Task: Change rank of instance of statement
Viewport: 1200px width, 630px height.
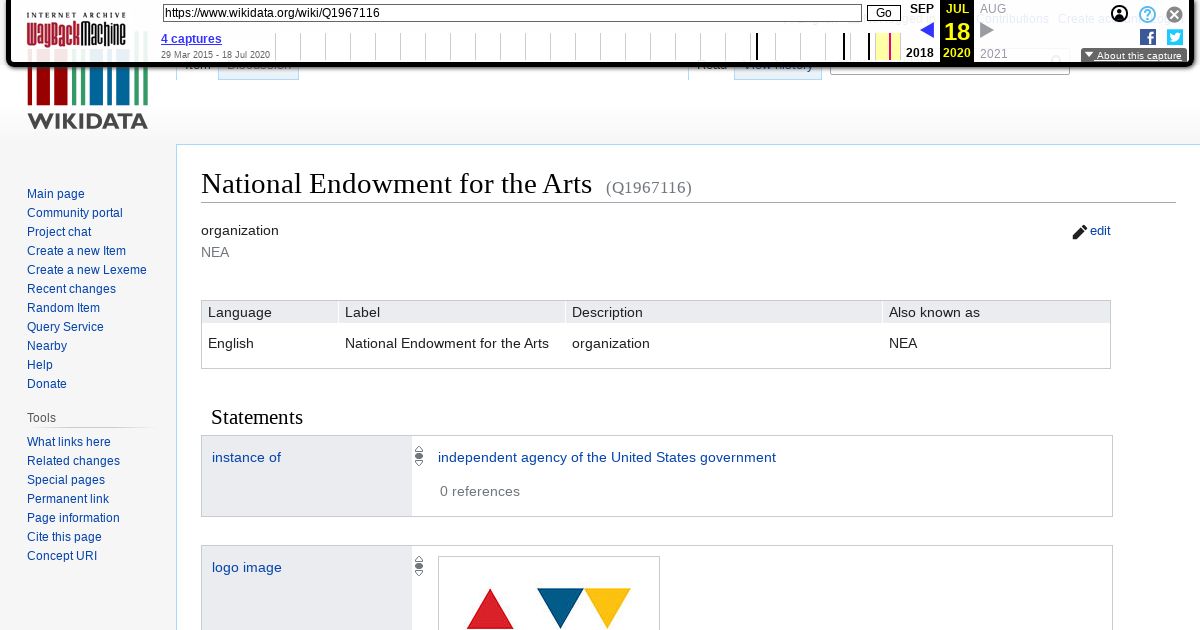Action: tap(419, 457)
